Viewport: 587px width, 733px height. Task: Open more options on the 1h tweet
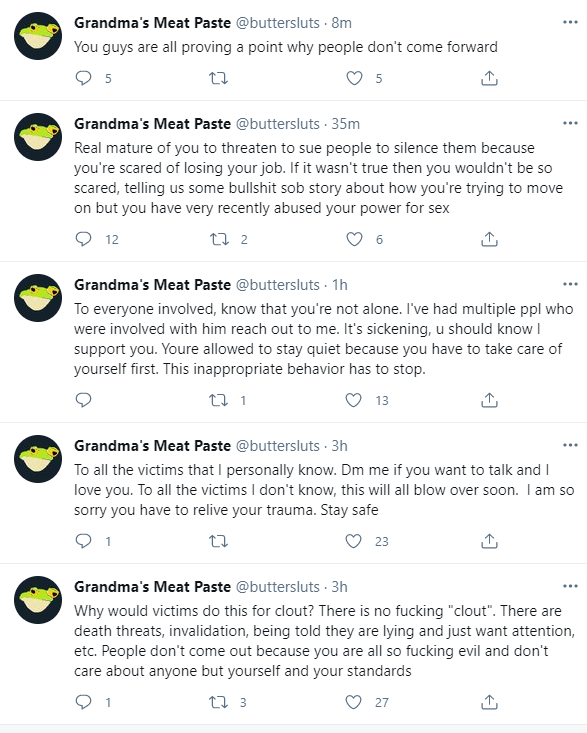570,284
